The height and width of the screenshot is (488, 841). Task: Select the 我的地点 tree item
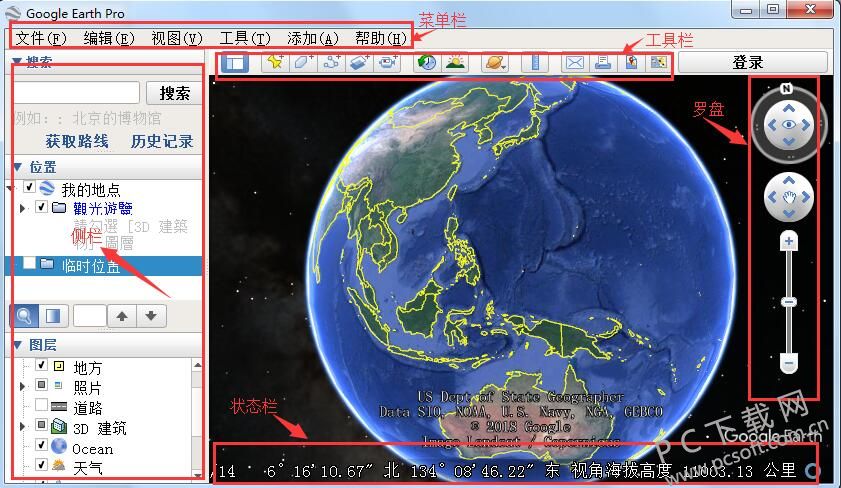click(x=91, y=189)
